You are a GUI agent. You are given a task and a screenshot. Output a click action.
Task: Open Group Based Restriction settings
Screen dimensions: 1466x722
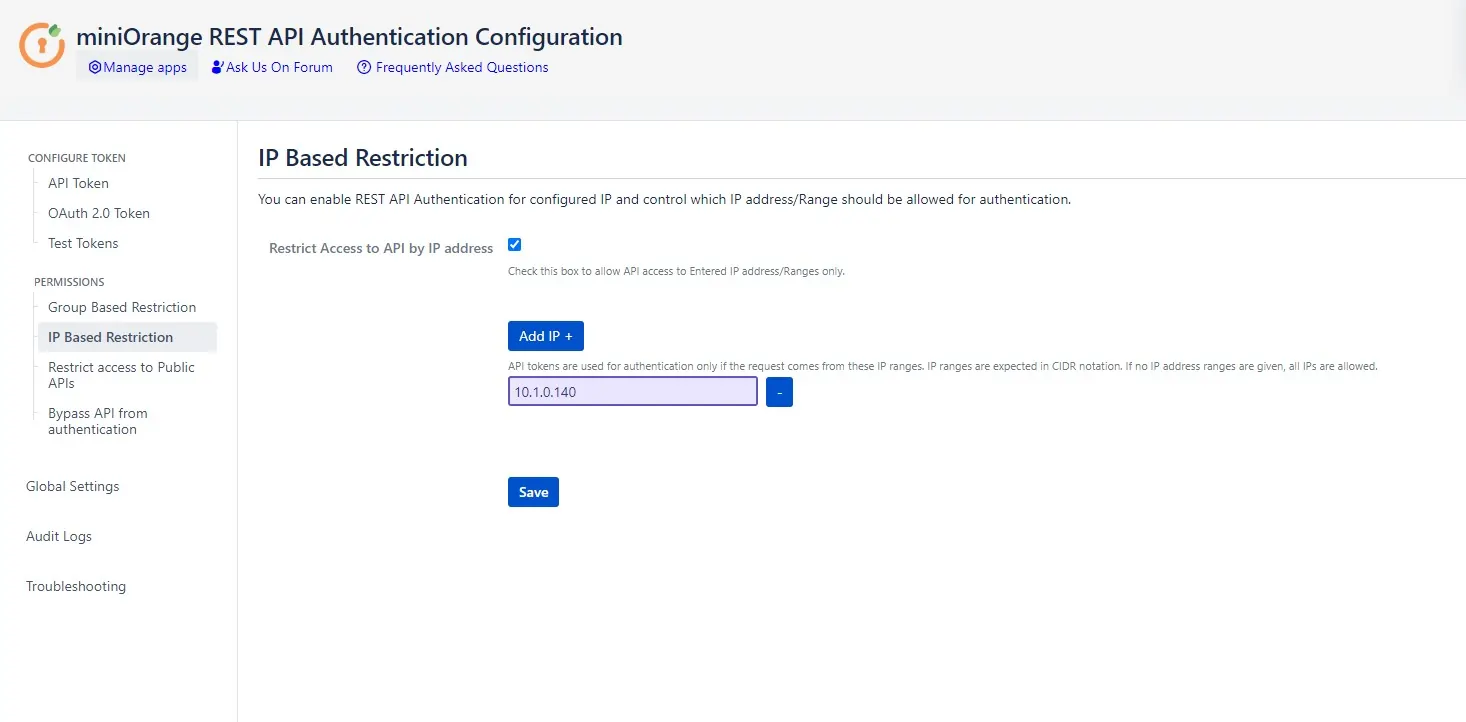[x=122, y=307]
